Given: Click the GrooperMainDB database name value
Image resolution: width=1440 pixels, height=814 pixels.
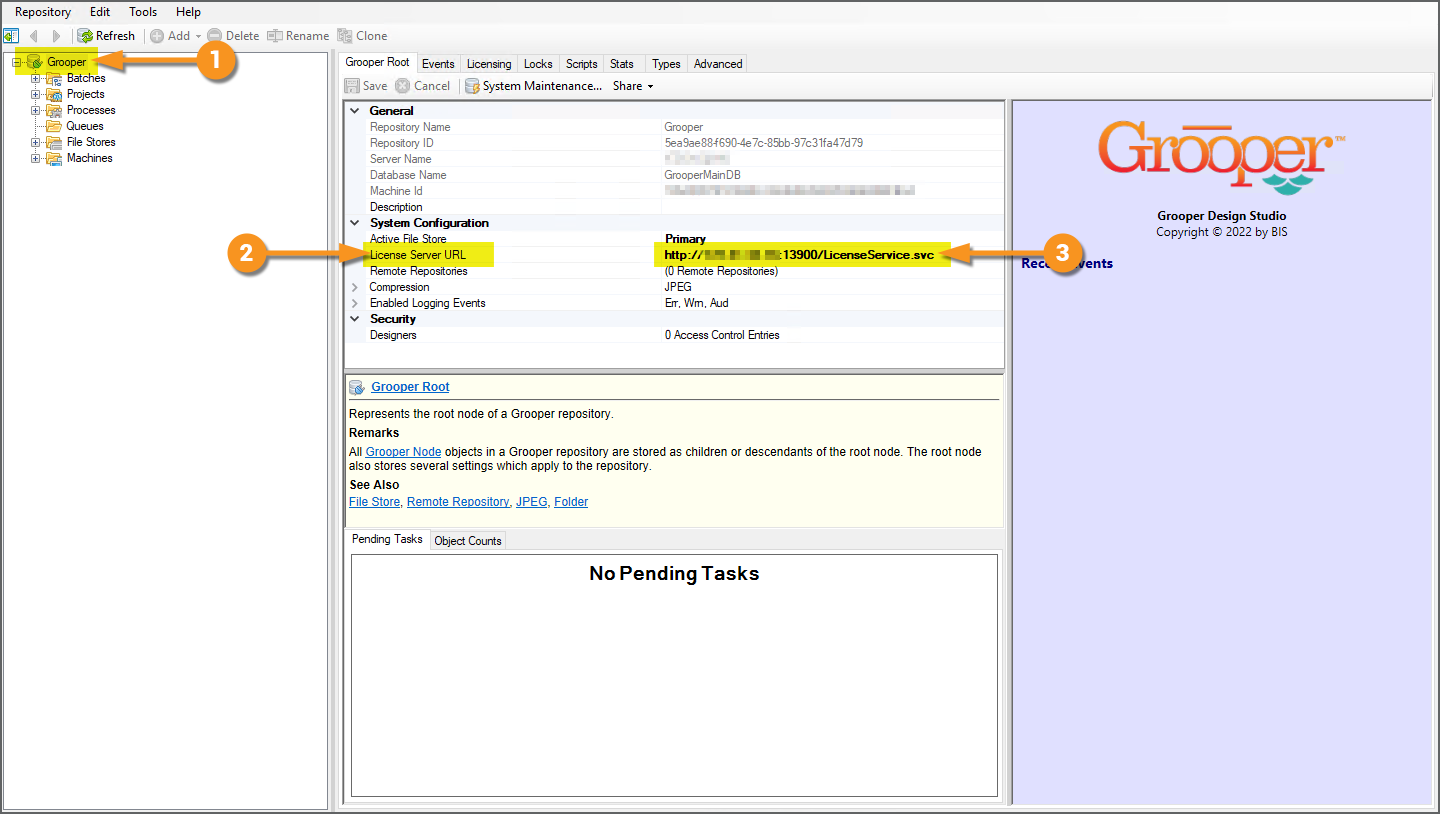Looking at the screenshot, I should tap(702, 175).
